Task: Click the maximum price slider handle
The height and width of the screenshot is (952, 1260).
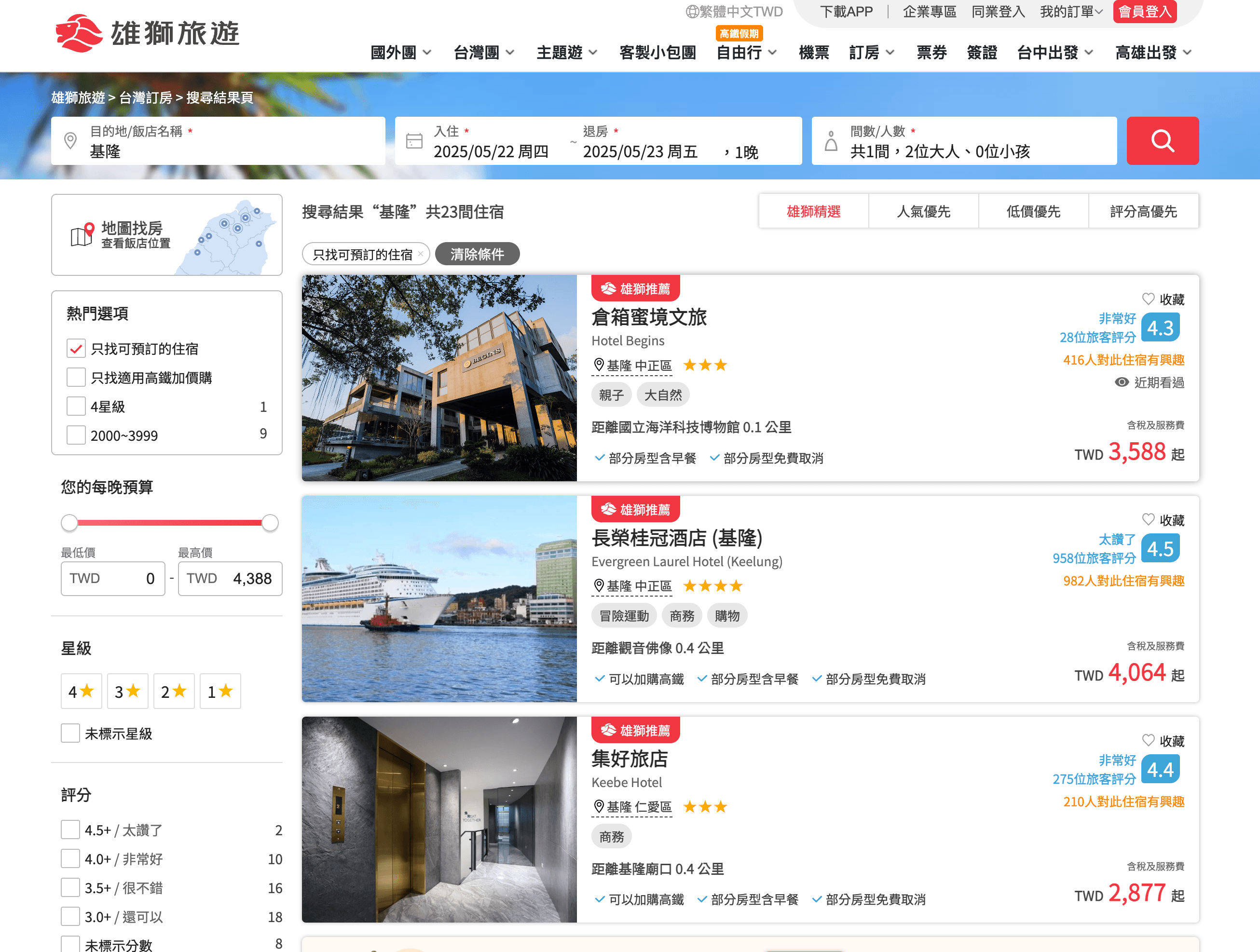Action: [270, 523]
